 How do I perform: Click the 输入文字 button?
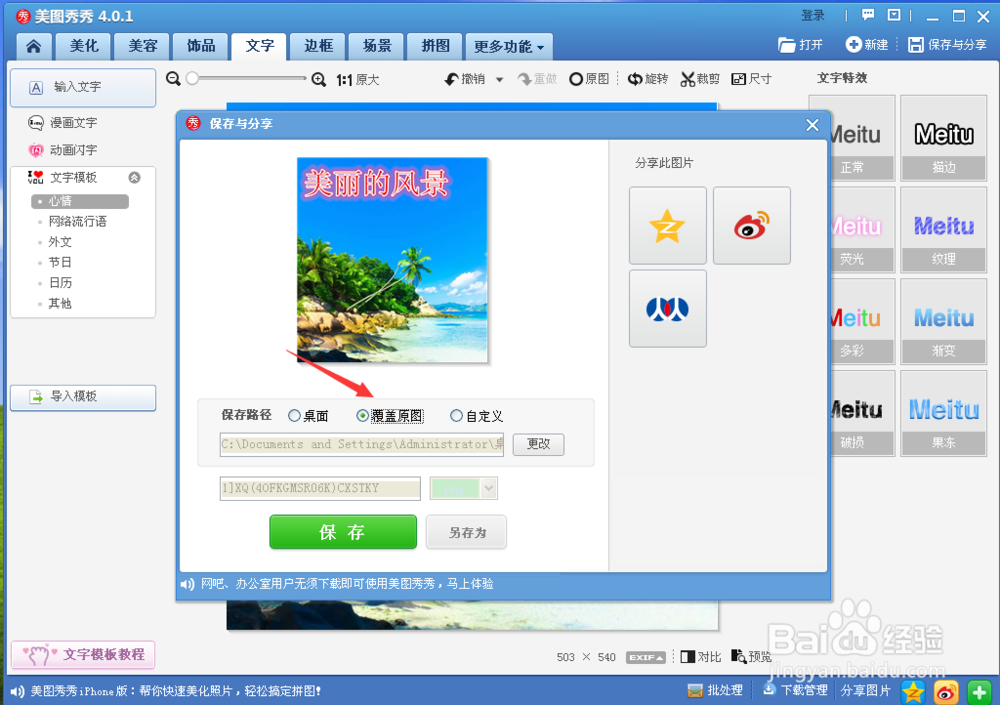pyautogui.click(x=83, y=87)
